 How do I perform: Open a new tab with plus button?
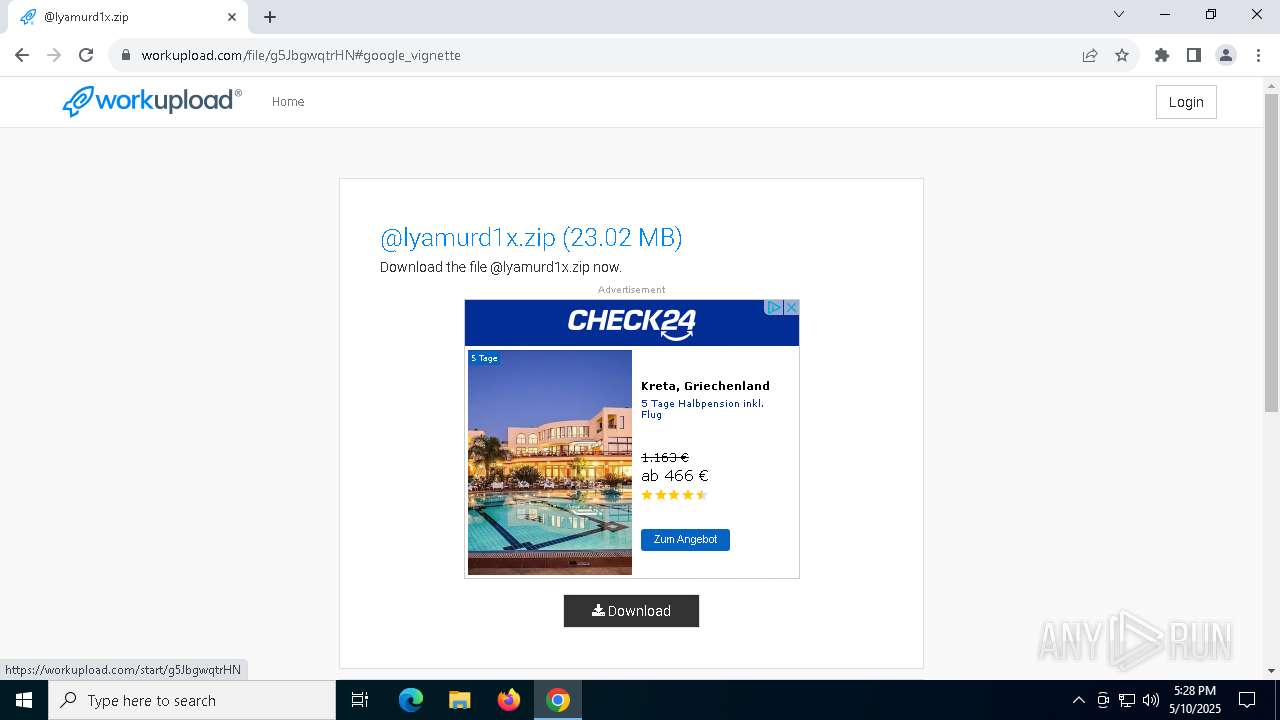pos(270,17)
